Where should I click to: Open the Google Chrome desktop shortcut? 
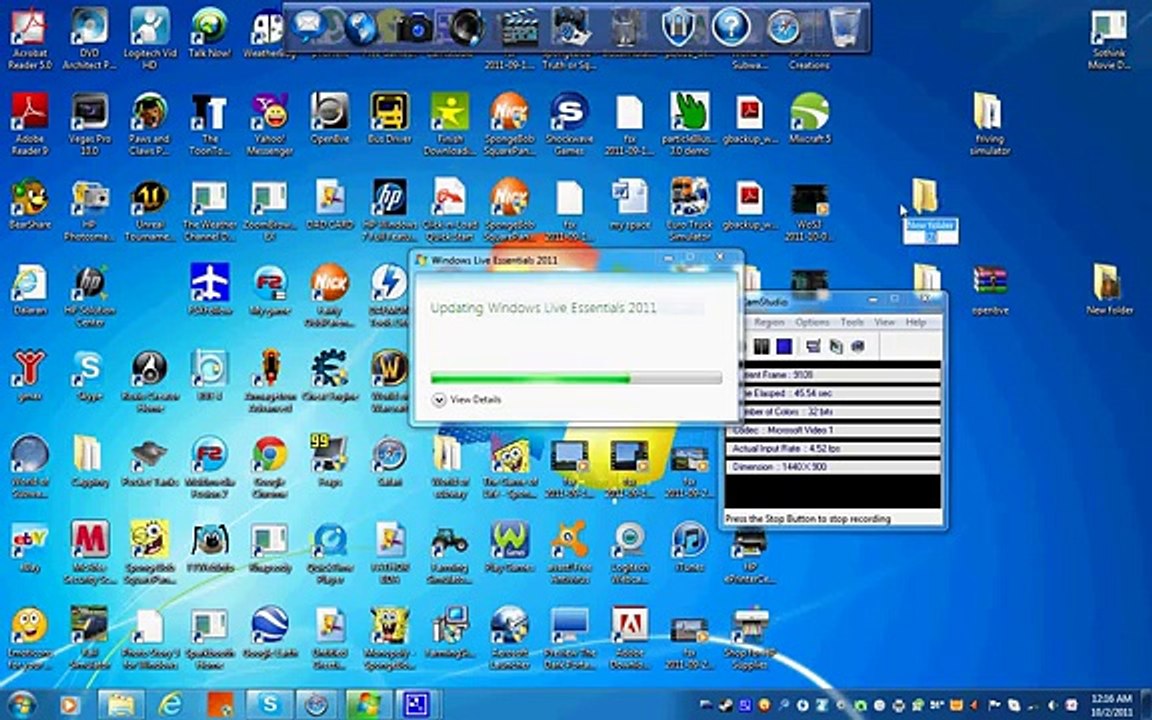point(270,467)
